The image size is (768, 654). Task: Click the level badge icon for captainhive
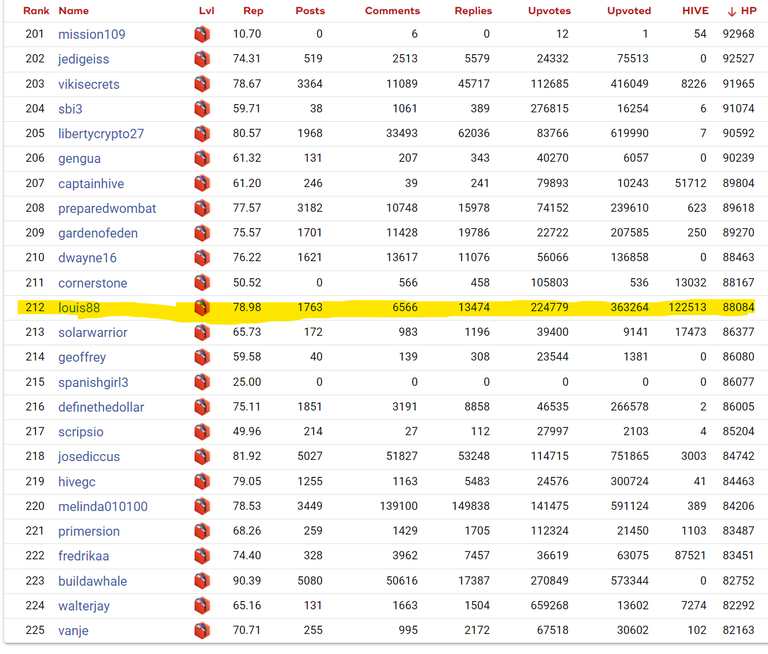pos(202,183)
